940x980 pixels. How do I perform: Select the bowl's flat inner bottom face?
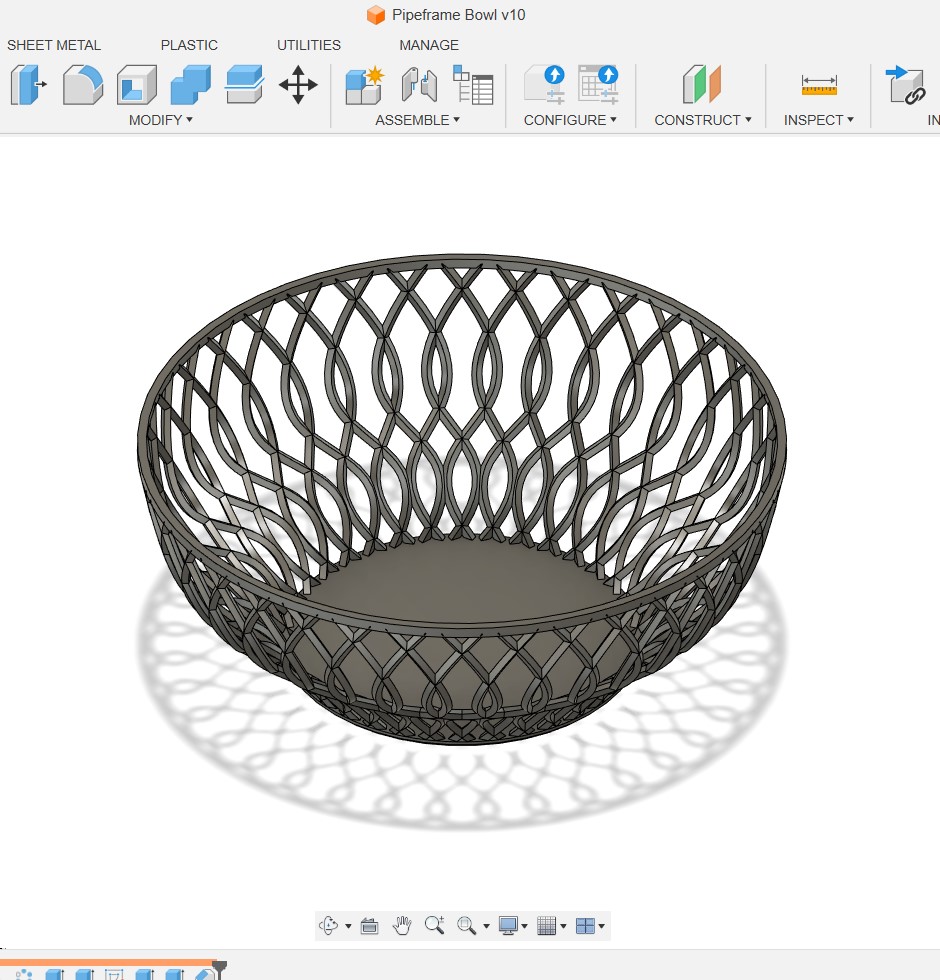pos(462,581)
